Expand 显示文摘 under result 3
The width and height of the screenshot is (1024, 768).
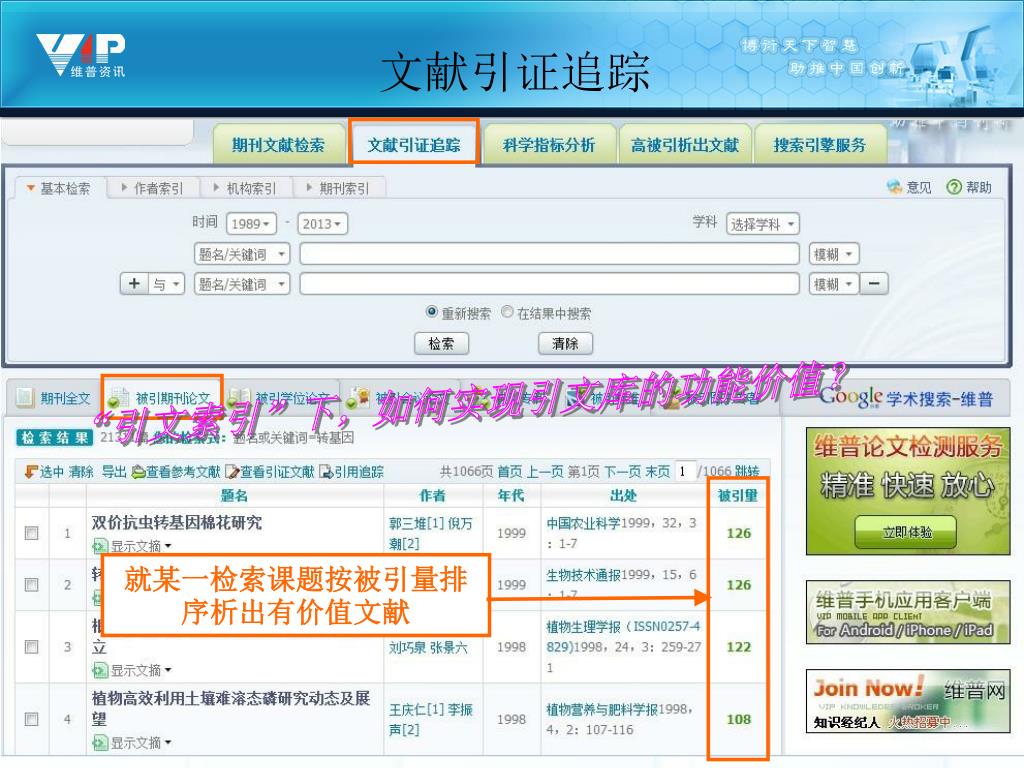point(133,670)
